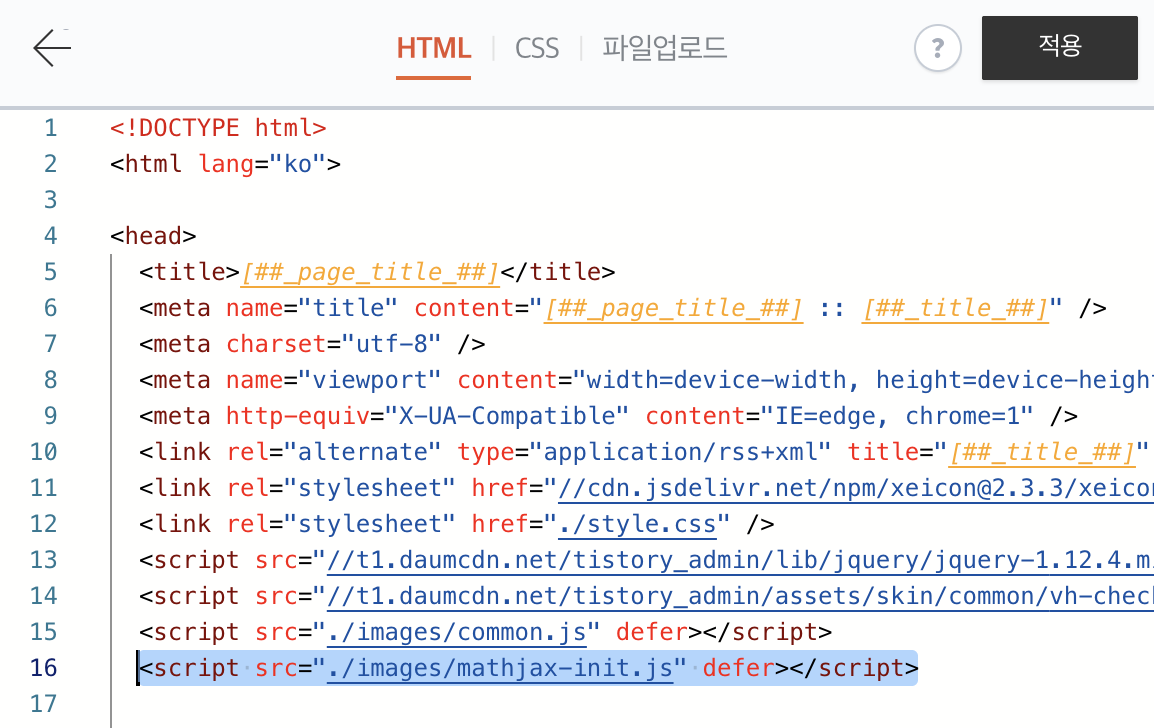Click the "alternate" rel value on line 10
The image size is (1154, 728).
(x=363, y=452)
